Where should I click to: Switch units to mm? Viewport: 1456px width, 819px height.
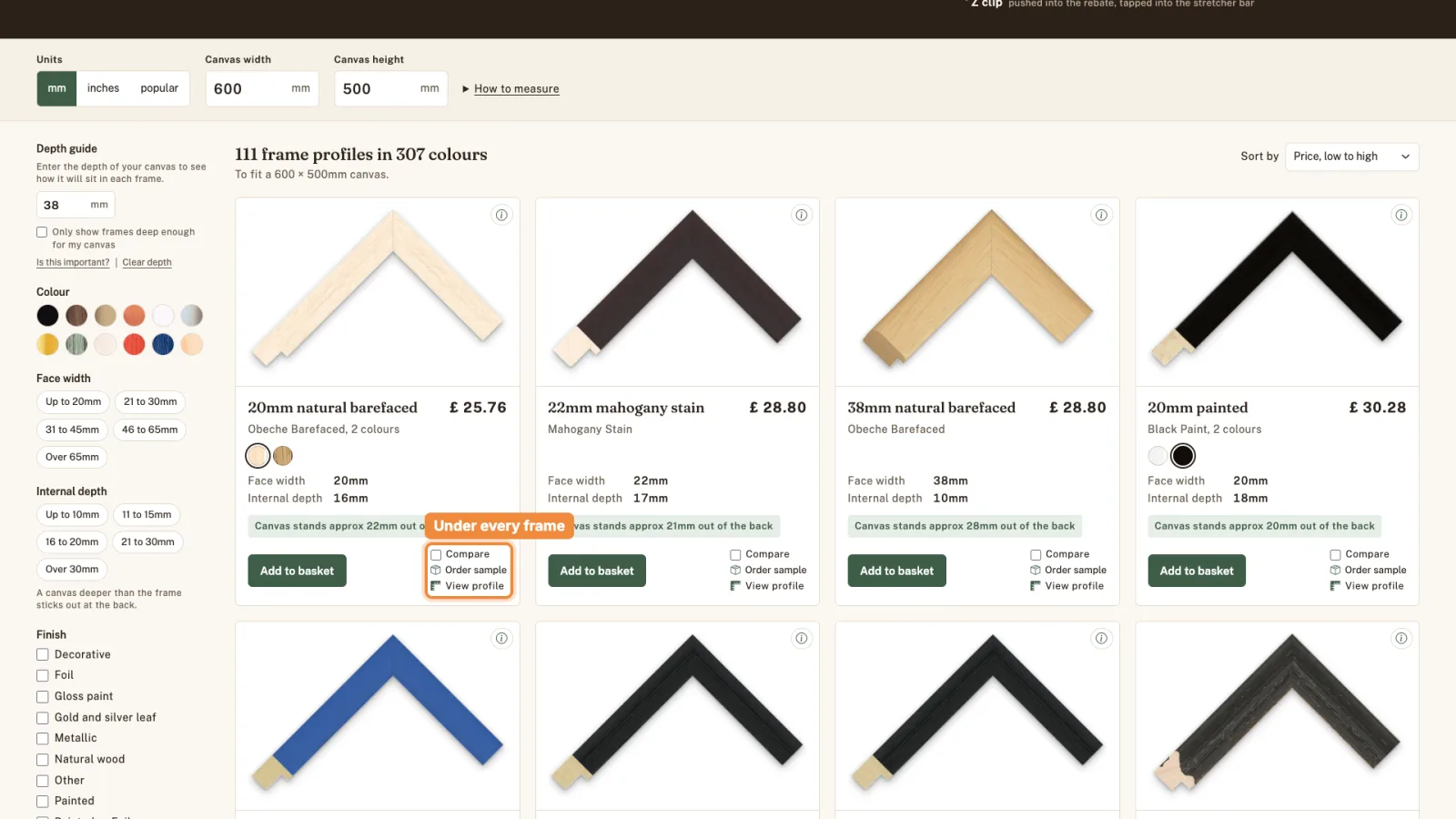pyautogui.click(x=56, y=88)
